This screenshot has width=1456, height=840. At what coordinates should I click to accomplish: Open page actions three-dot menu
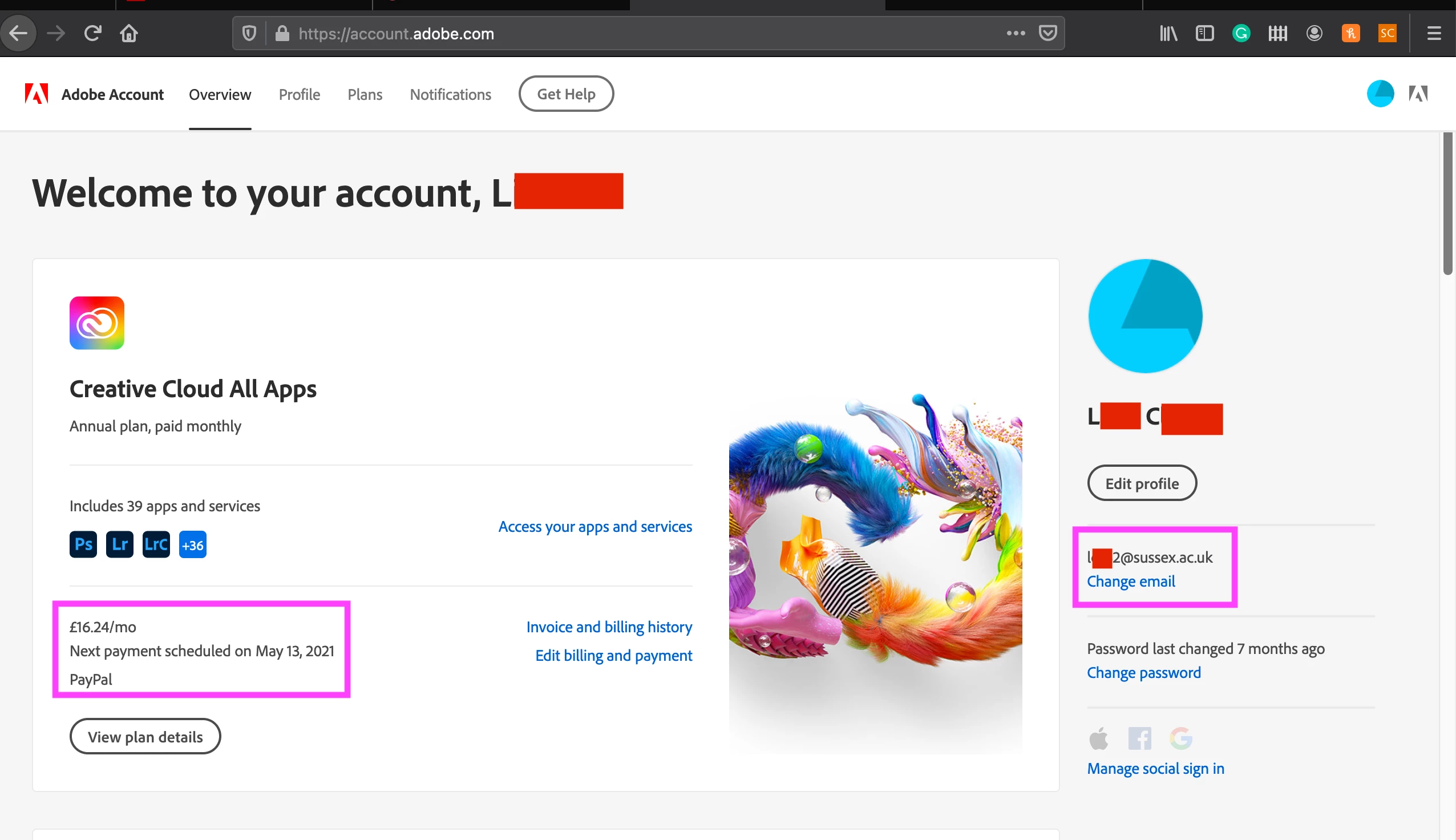1016,34
